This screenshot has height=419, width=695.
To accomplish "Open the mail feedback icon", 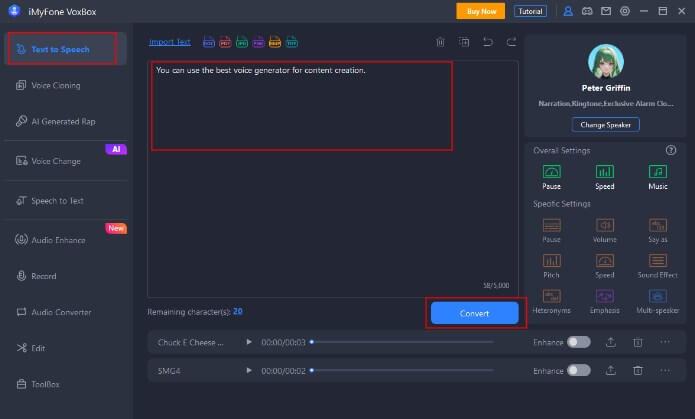I will point(606,12).
